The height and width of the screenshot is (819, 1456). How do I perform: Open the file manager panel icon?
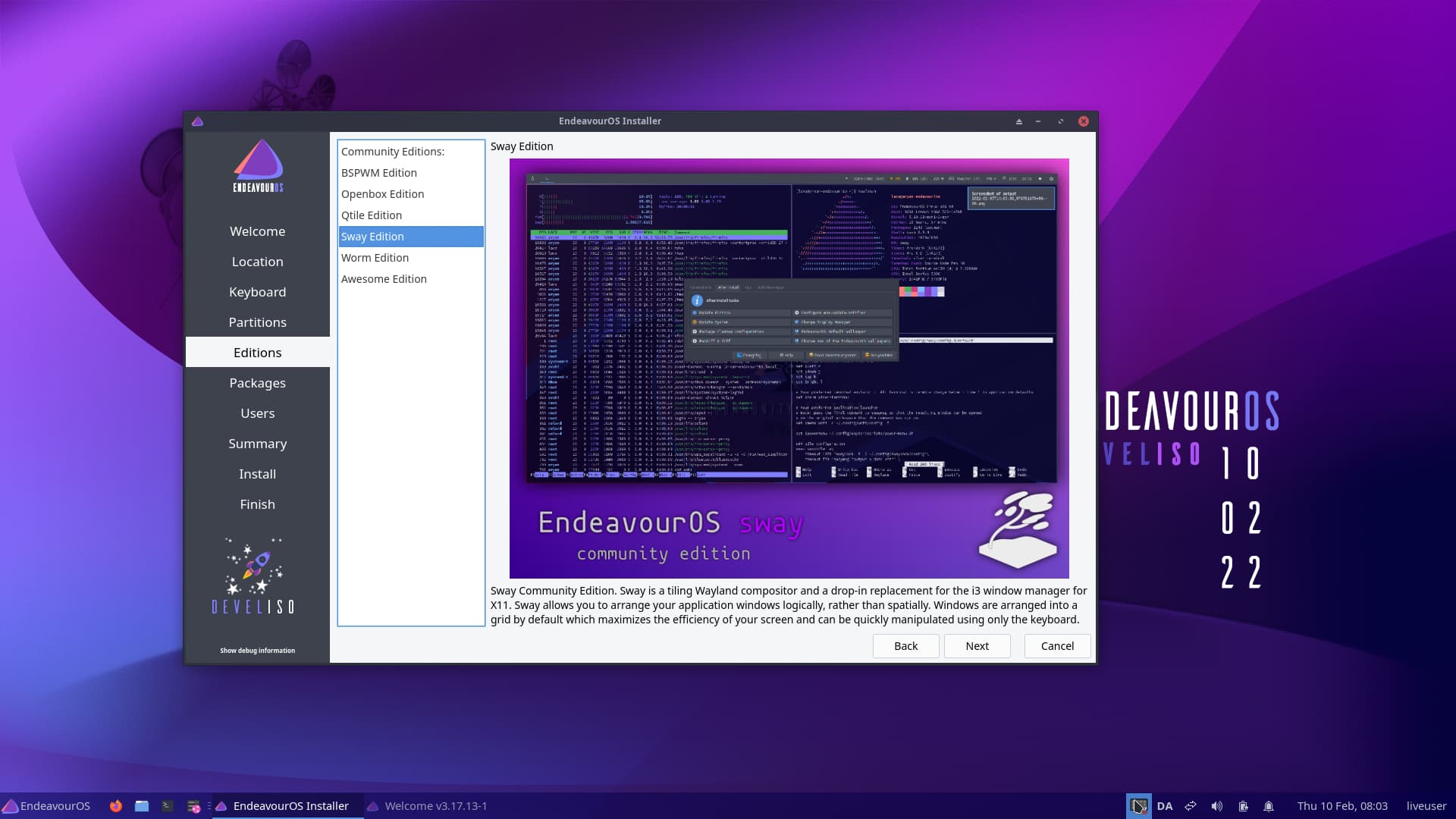tap(142, 806)
